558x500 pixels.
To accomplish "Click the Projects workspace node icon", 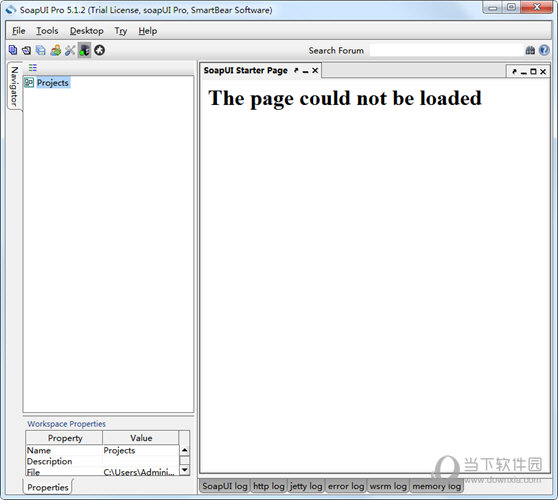I will (29, 83).
